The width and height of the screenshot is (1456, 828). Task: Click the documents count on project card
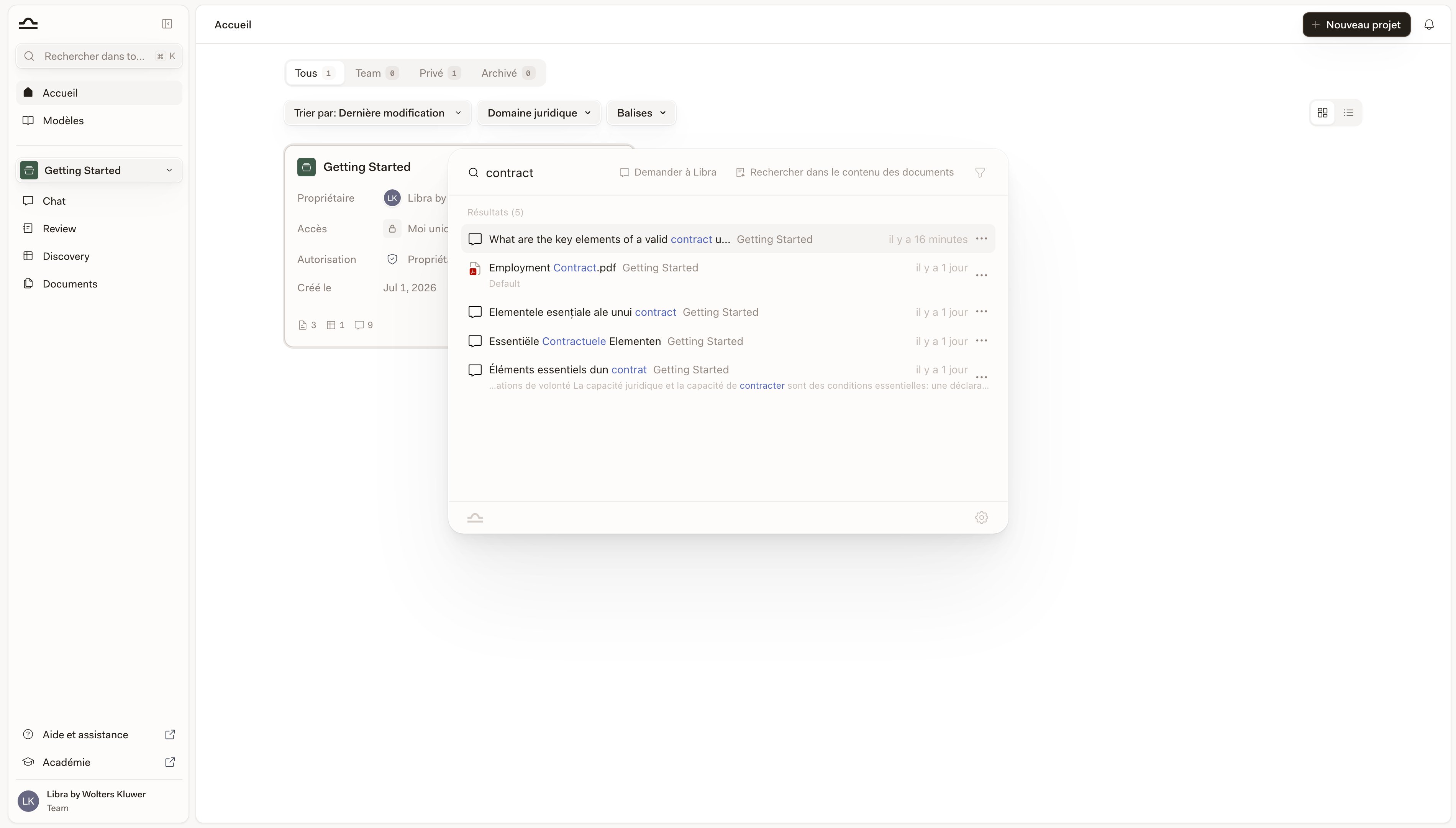coord(307,325)
